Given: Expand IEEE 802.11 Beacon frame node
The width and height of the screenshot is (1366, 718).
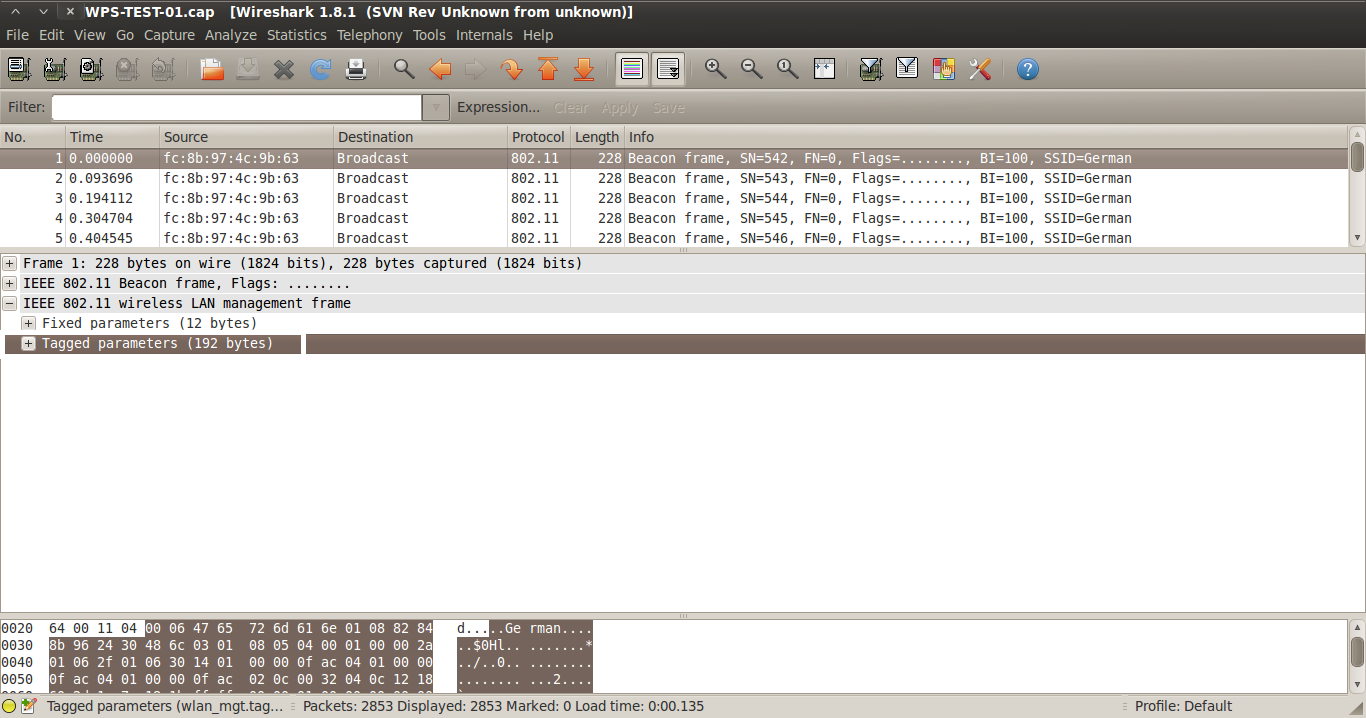Looking at the screenshot, I should (x=10, y=283).
